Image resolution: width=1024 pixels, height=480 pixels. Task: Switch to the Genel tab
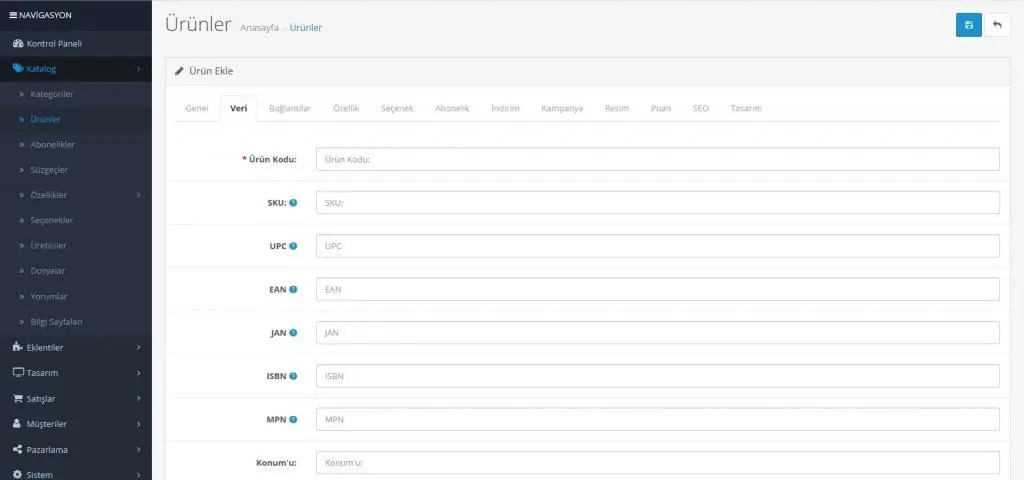[197, 108]
